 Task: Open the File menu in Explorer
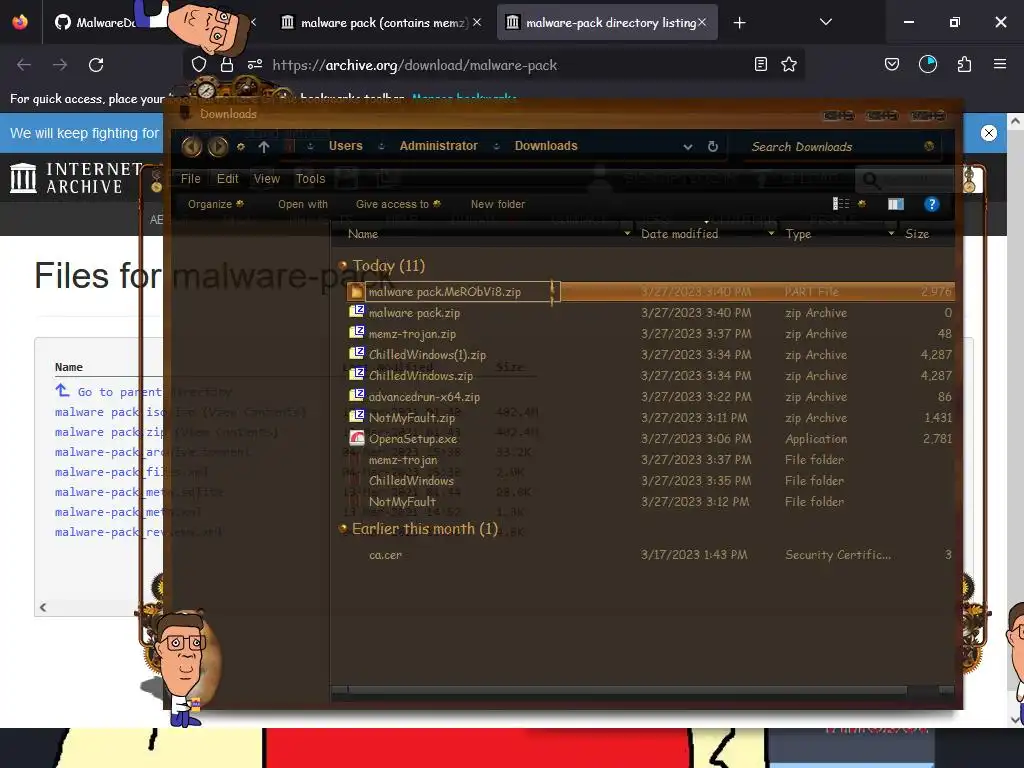pos(191,178)
